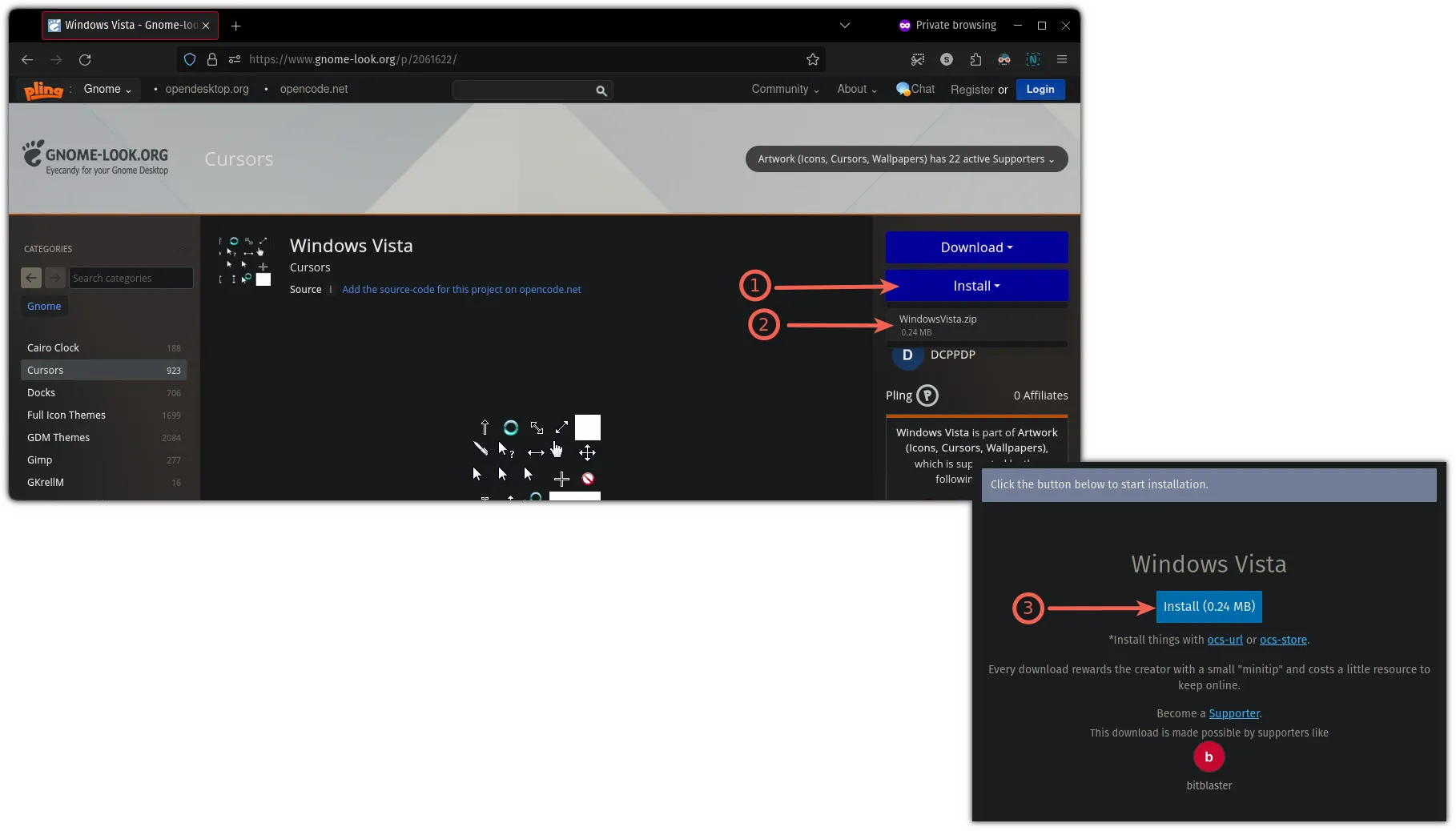Click the Search categories input field
The width and height of the screenshot is (1456, 831).
tap(131, 278)
